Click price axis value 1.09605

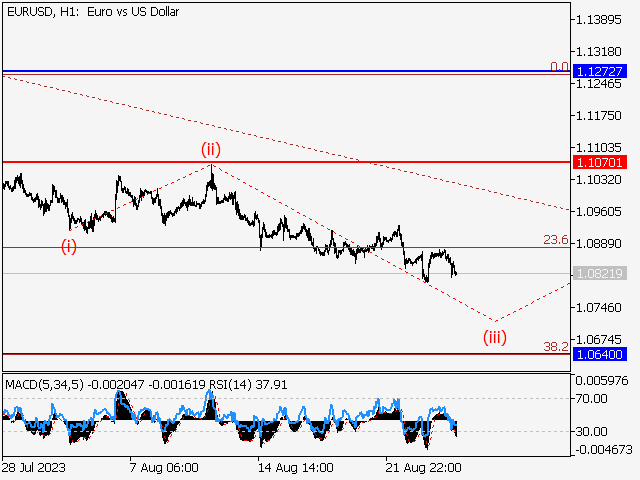tap(598, 211)
